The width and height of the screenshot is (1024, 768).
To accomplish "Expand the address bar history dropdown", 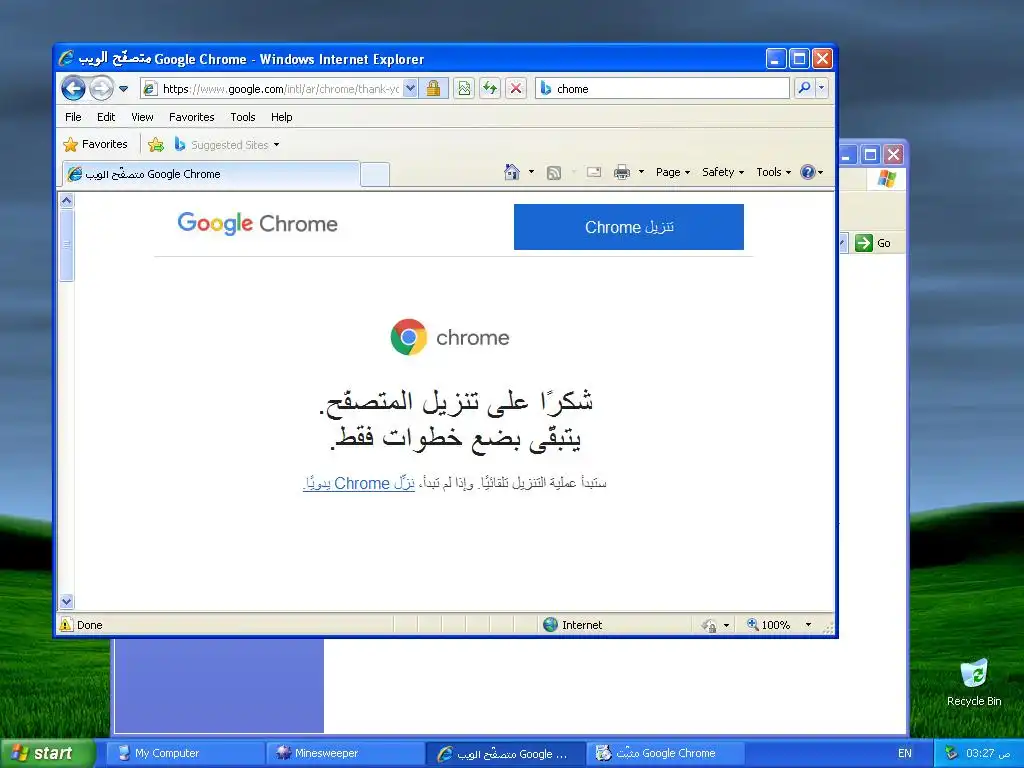I will coord(410,89).
